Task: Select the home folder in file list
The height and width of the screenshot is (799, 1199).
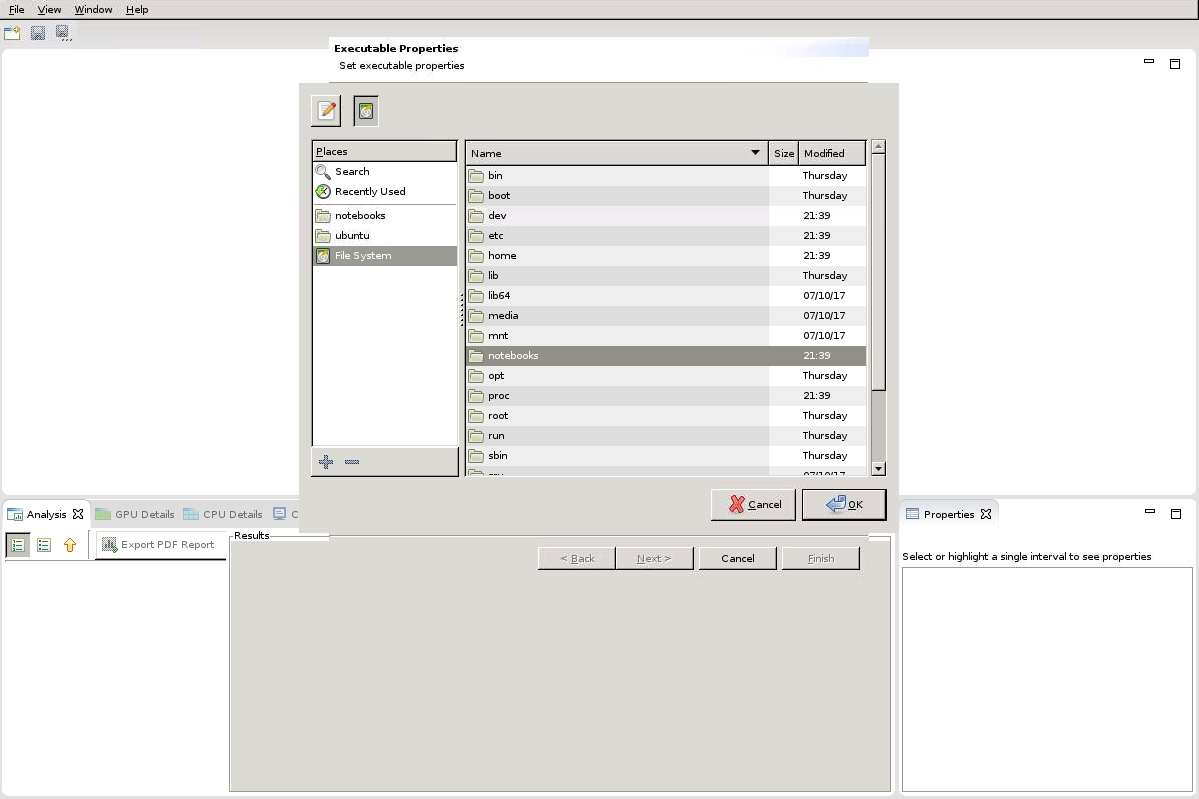Action: pos(502,256)
